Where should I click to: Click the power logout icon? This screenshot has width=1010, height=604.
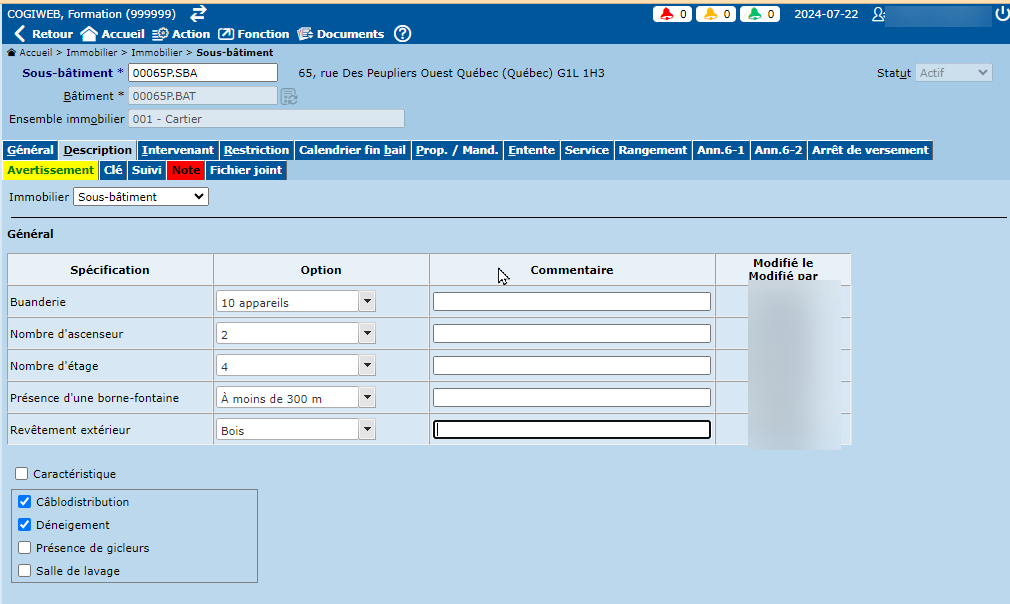click(1001, 14)
